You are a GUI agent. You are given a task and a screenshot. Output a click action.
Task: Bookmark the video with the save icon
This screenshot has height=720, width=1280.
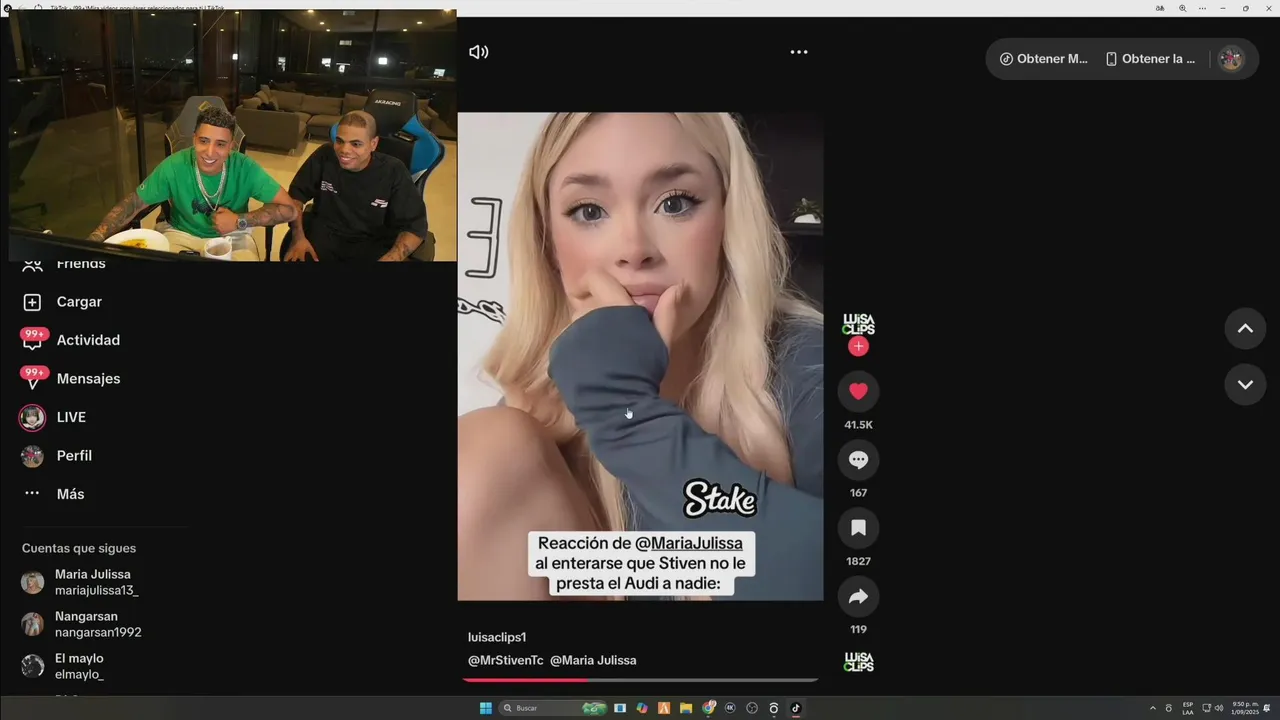pyautogui.click(x=858, y=528)
